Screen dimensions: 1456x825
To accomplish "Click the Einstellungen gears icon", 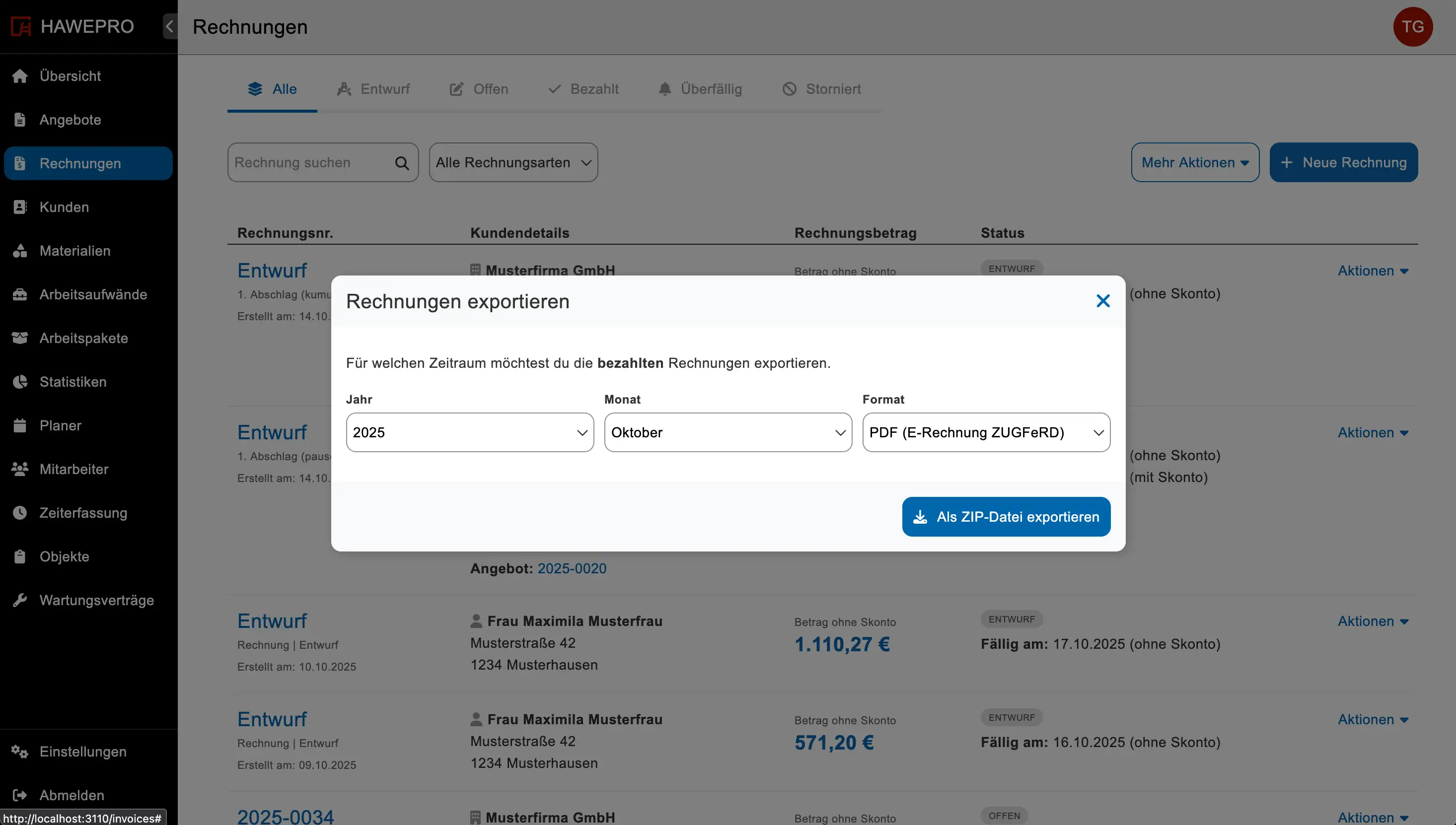I will pos(20,752).
